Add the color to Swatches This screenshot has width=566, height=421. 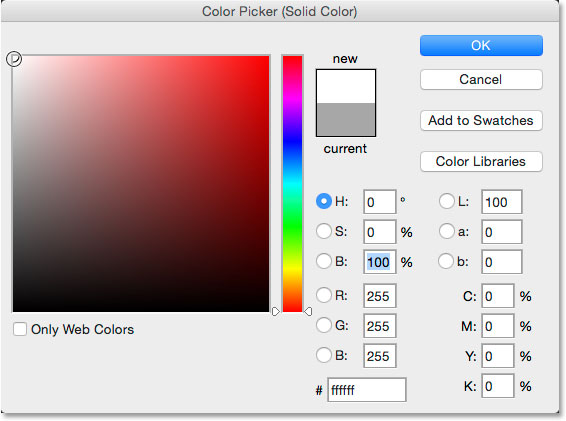click(481, 120)
